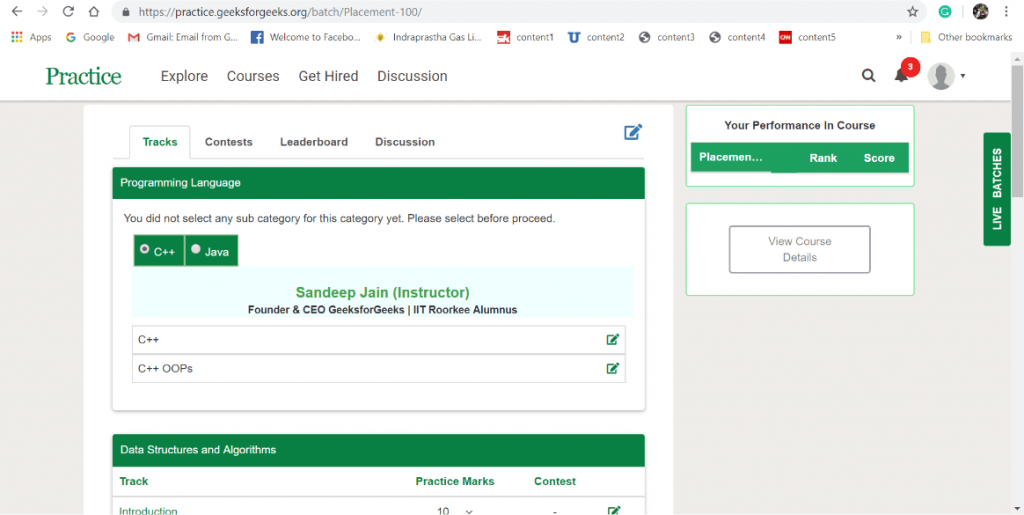Screen dimensions: 1024x515
Task: Click the search magnifier icon
Action: click(868, 76)
